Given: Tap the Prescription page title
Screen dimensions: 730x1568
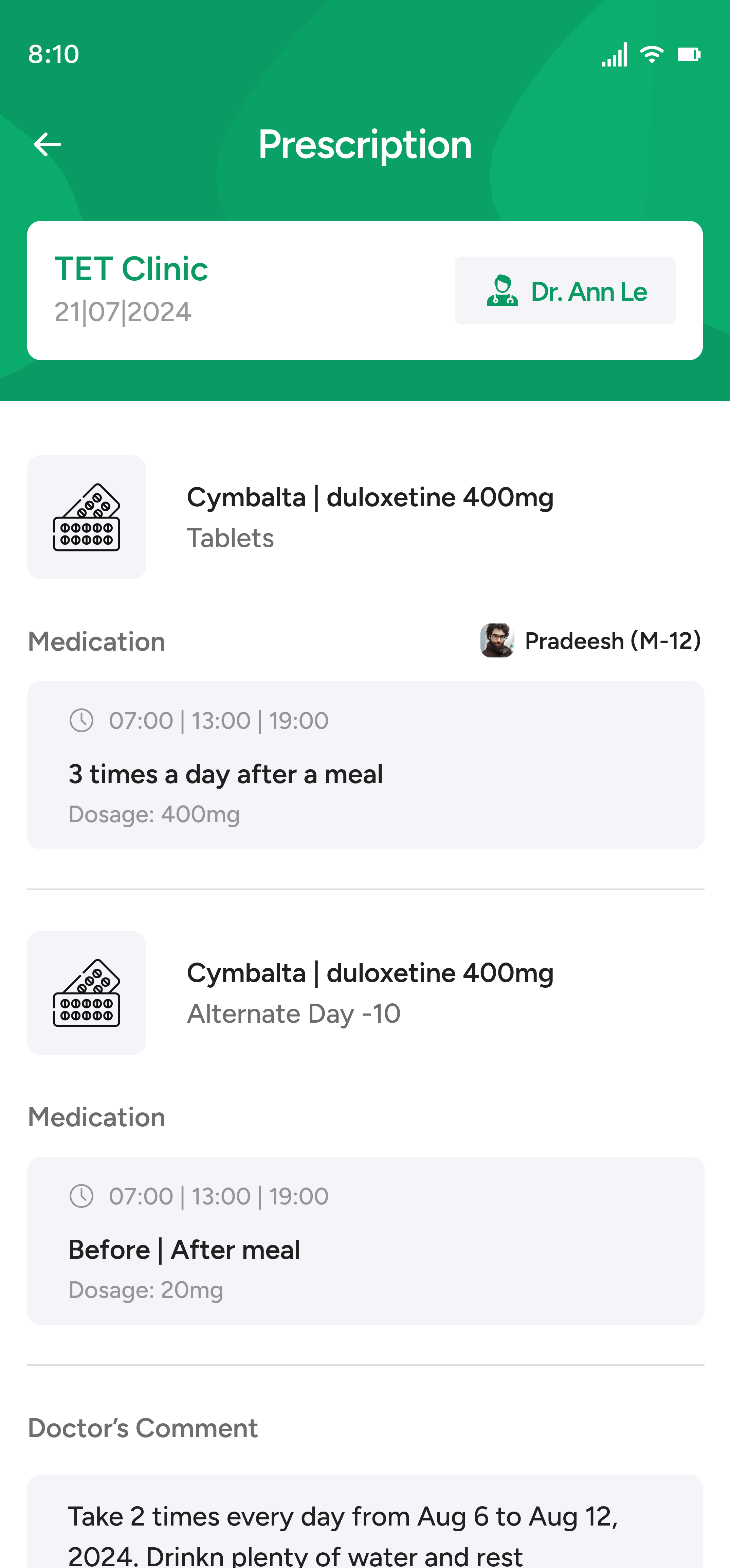Looking at the screenshot, I should click(x=365, y=145).
